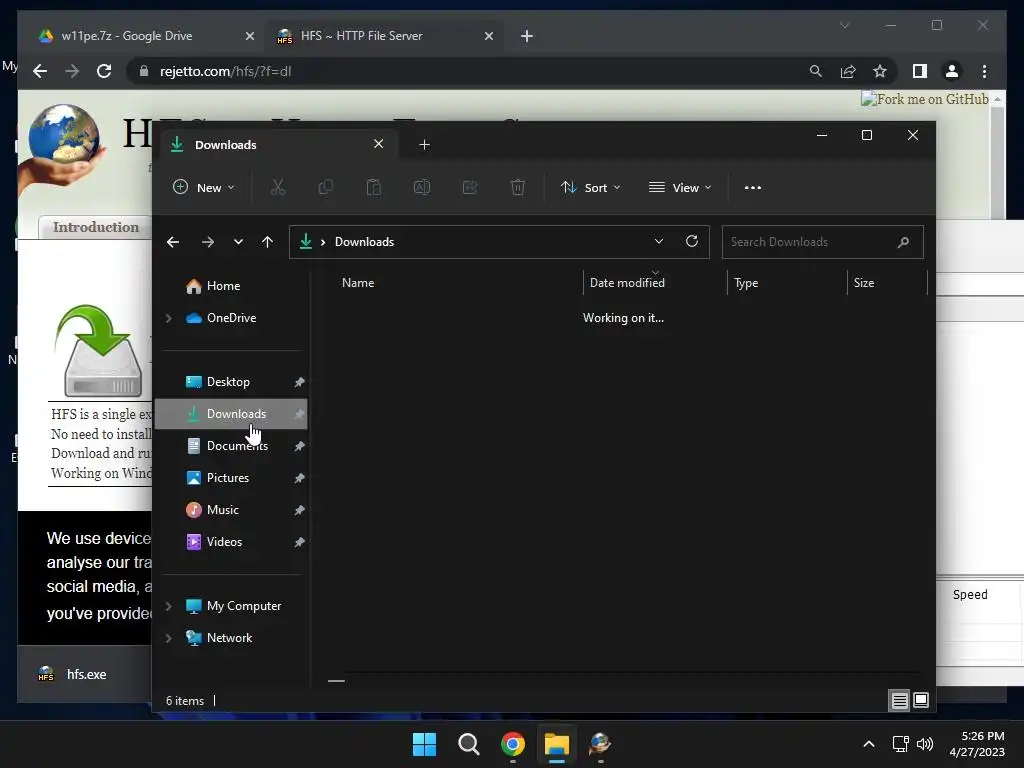This screenshot has width=1024, height=768.
Task: Click the Delete trash icon in Explorer toolbar
Action: point(518,187)
